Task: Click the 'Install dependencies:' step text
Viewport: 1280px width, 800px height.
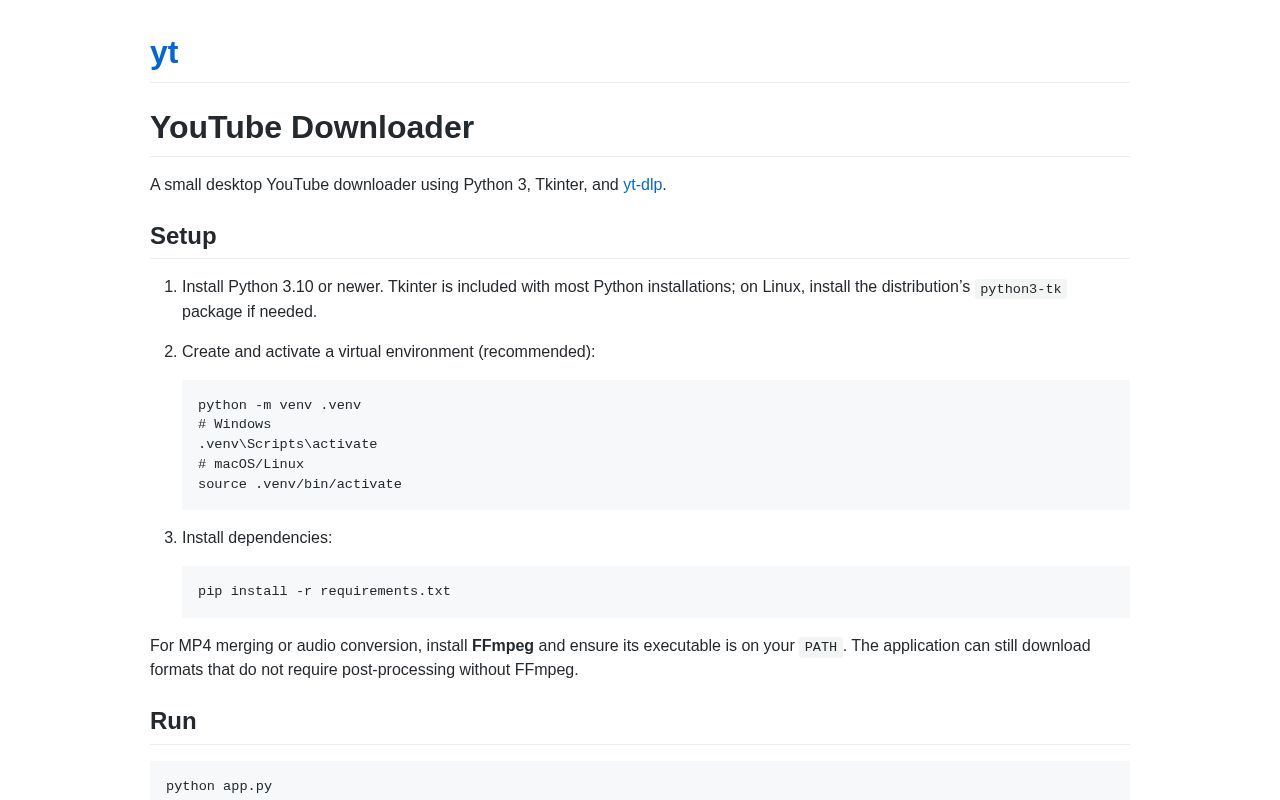Action: click(257, 538)
